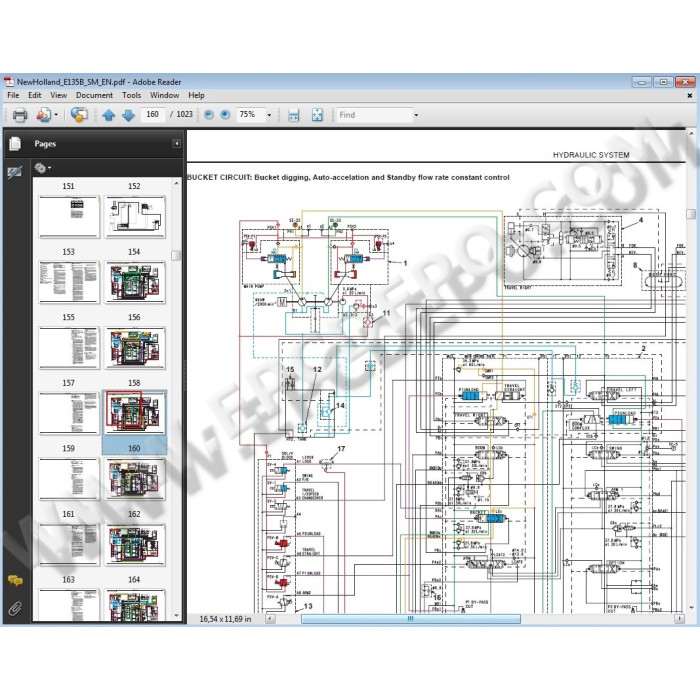Screen dimensions: 700x700
Task: Click the horizontal scrollbar left arrow
Action: click(270, 619)
